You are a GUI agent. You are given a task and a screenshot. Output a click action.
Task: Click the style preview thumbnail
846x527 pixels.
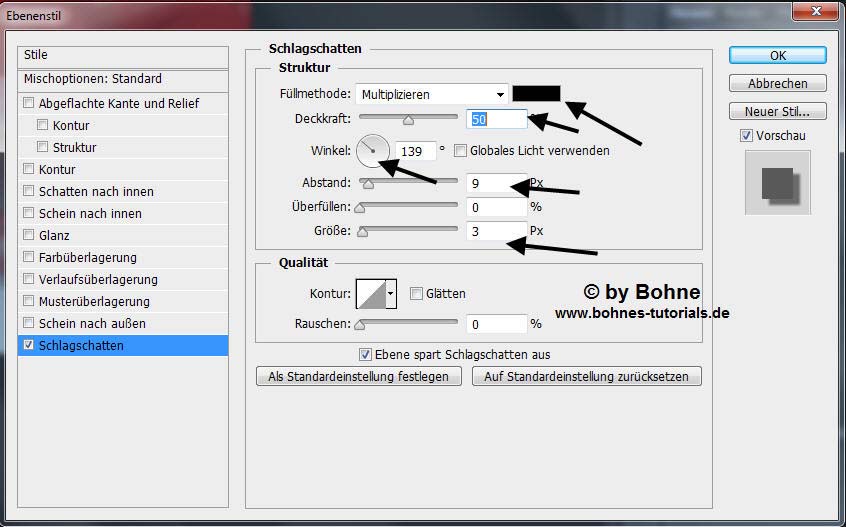(x=777, y=182)
